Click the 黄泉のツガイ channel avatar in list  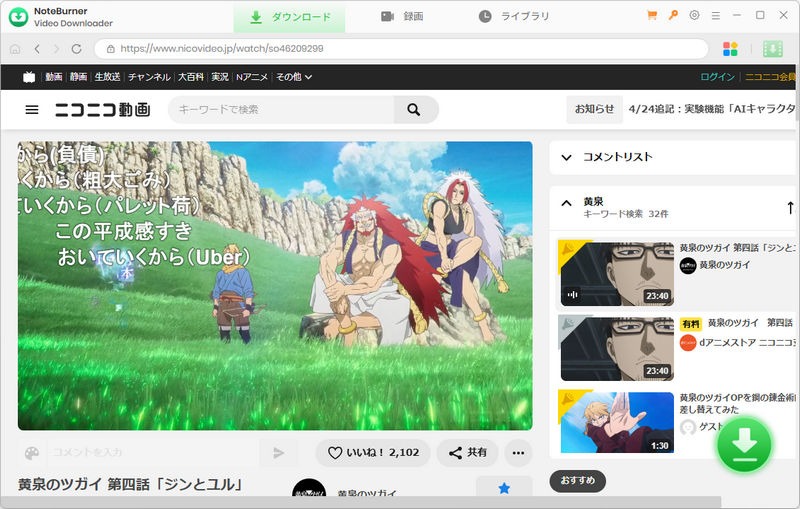(x=688, y=265)
